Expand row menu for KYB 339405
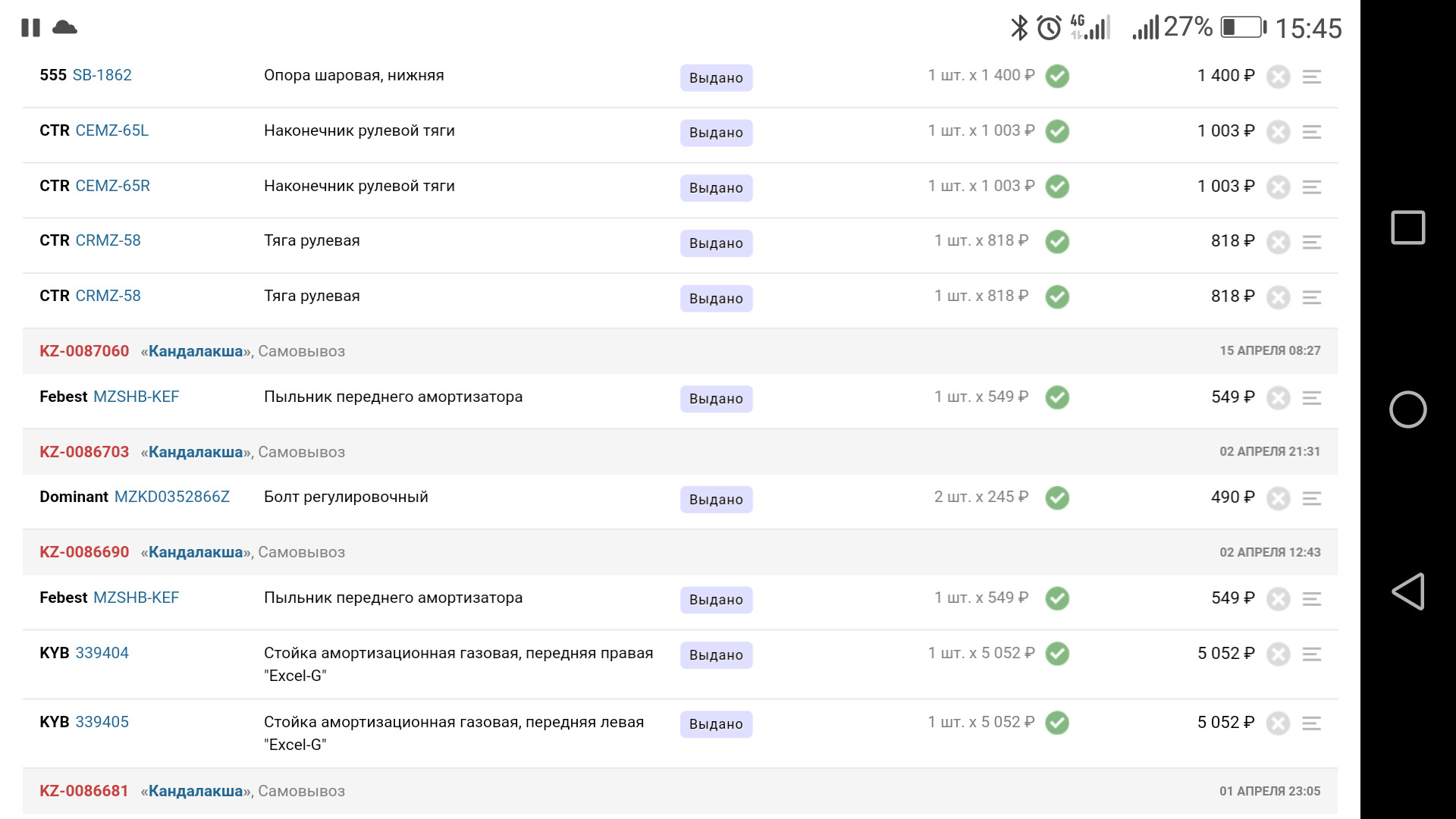1456x819 pixels. (x=1312, y=723)
